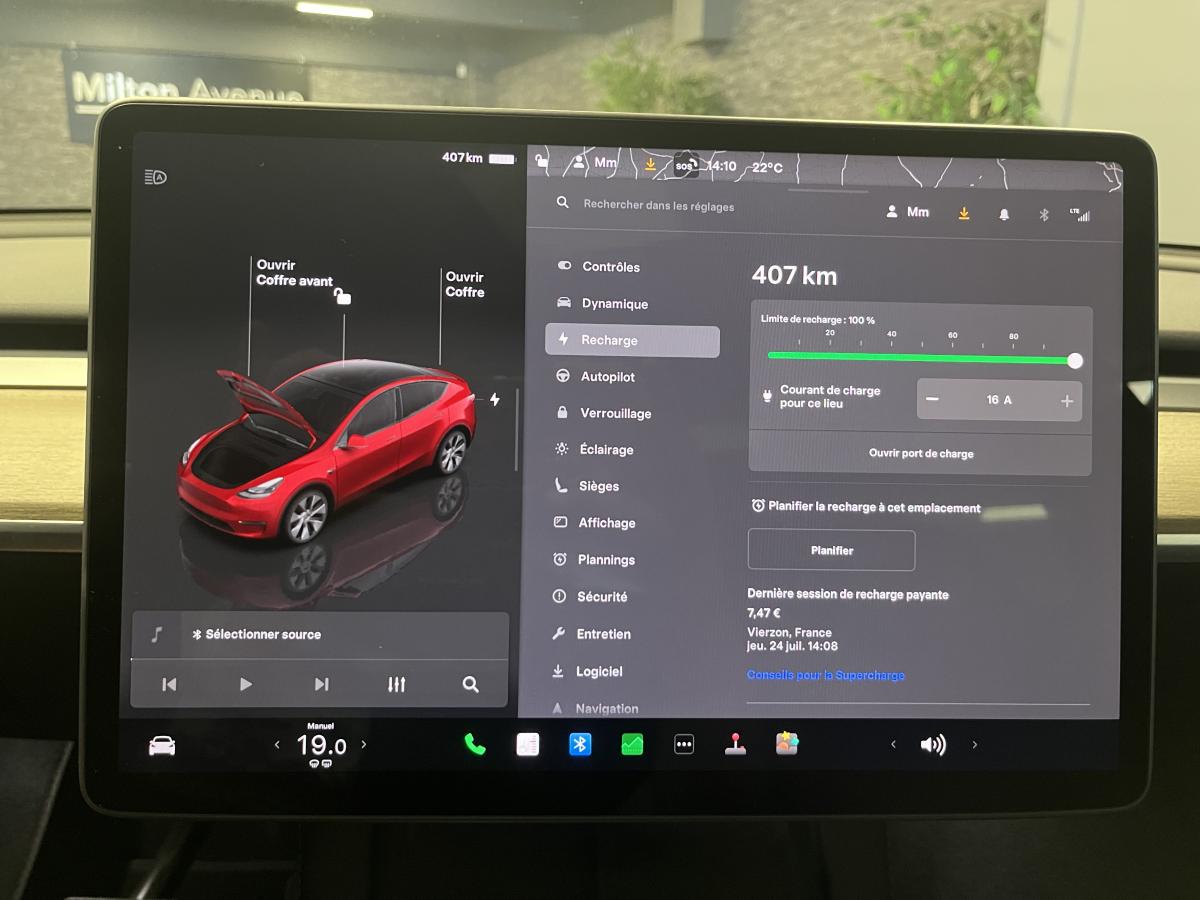The height and width of the screenshot is (900, 1200).
Task: Tap the Bluetooth icon in settings header
Action: point(1043,214)
